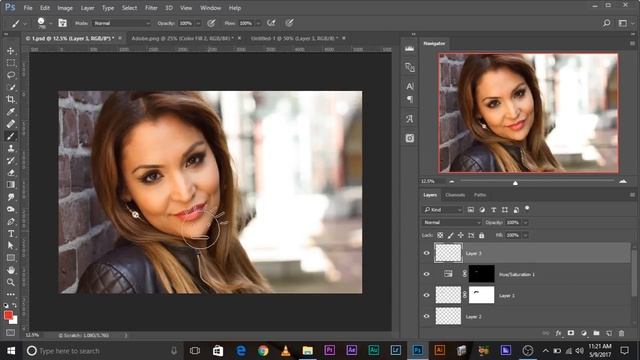The width and height of the screenshot is (640, 360).
Task: Select the Eyedropper tool
Action: [11, 111]
